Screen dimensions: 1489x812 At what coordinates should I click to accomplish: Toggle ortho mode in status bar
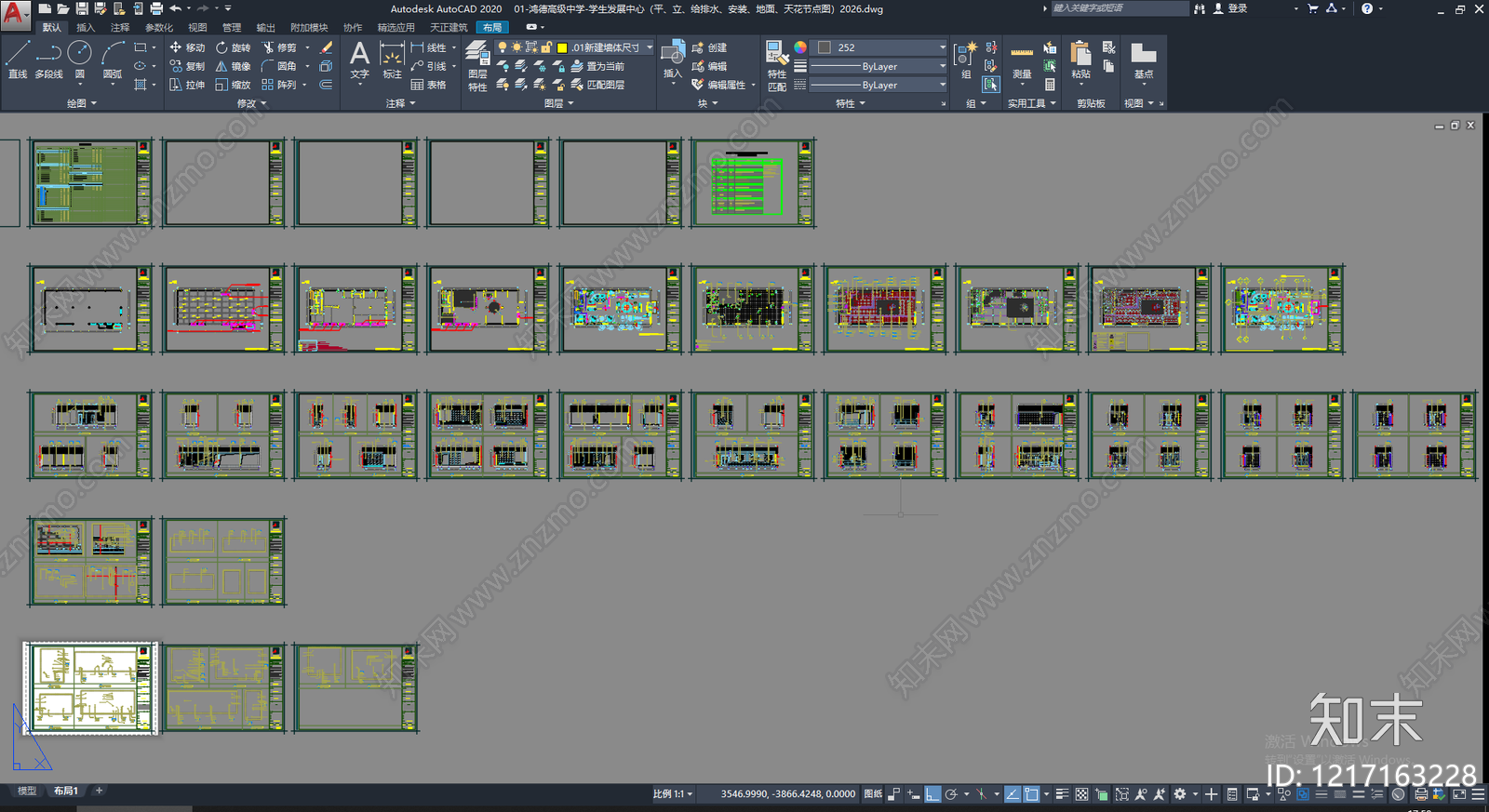932,794
